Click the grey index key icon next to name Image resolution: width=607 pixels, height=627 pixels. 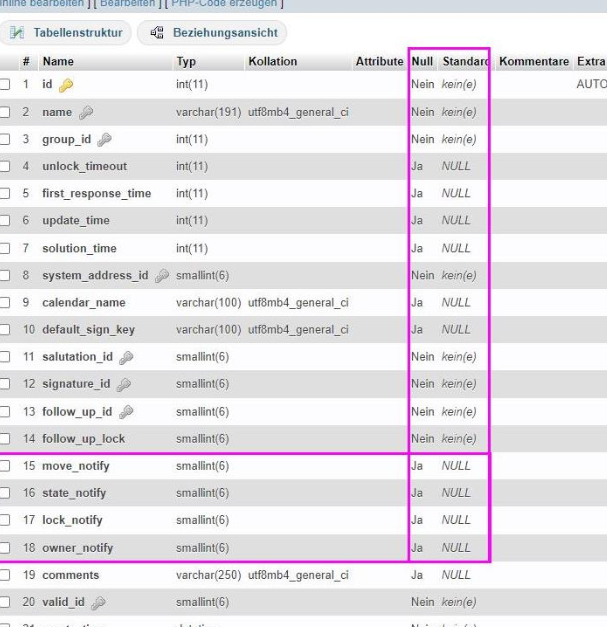(x=86, y=112)
